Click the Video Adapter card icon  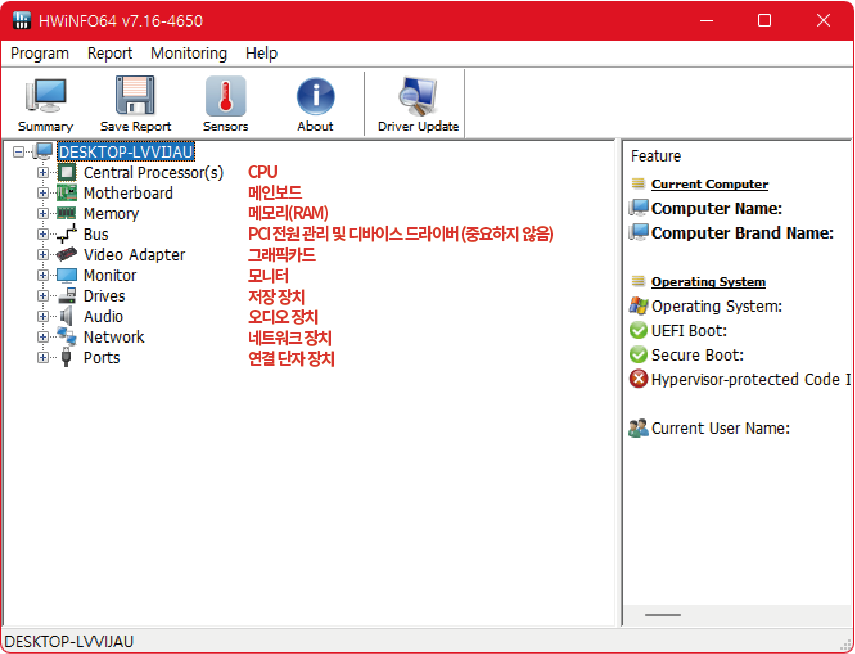tap(67, 254)
